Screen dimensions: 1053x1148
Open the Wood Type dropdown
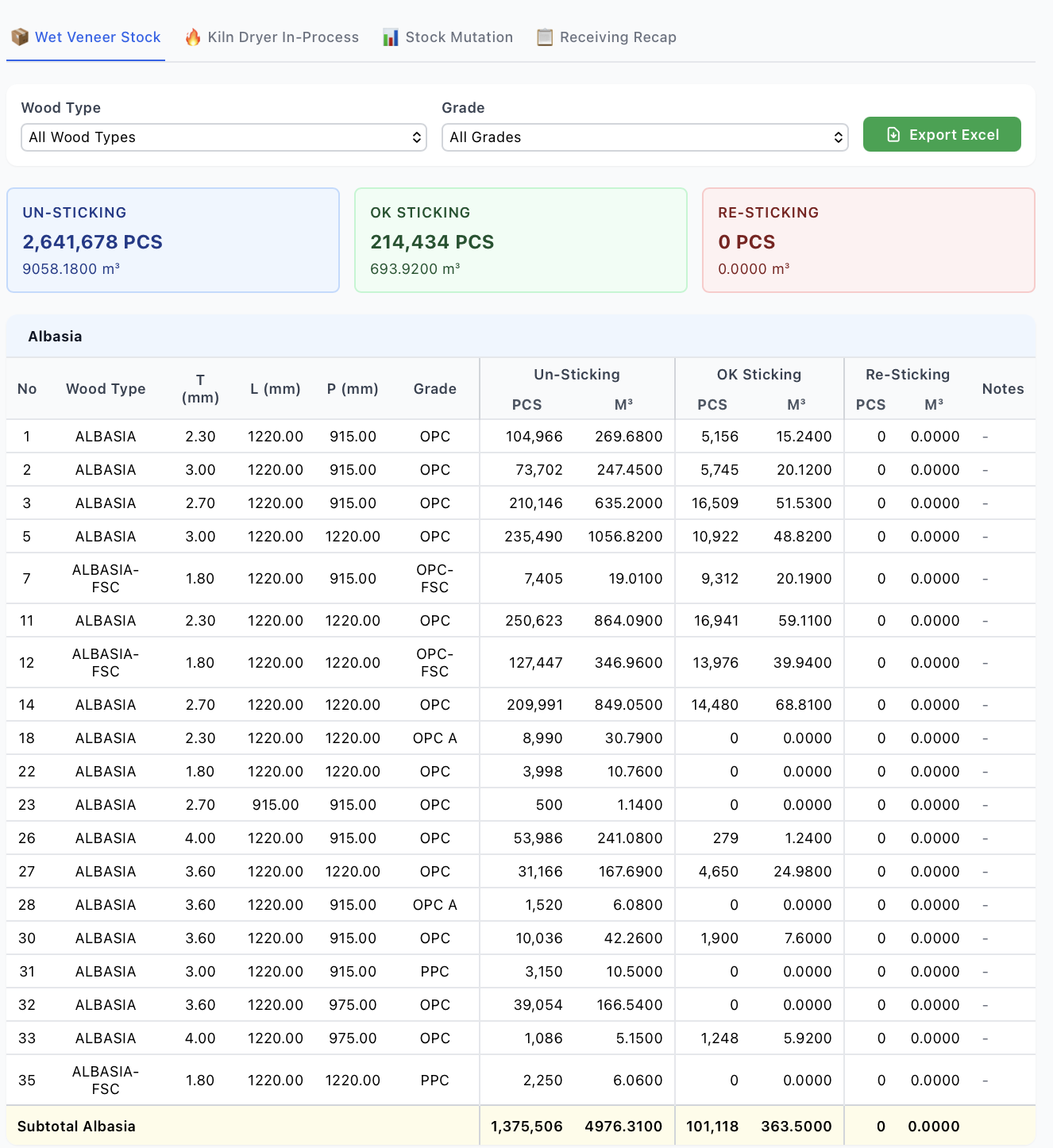[223, 137]
